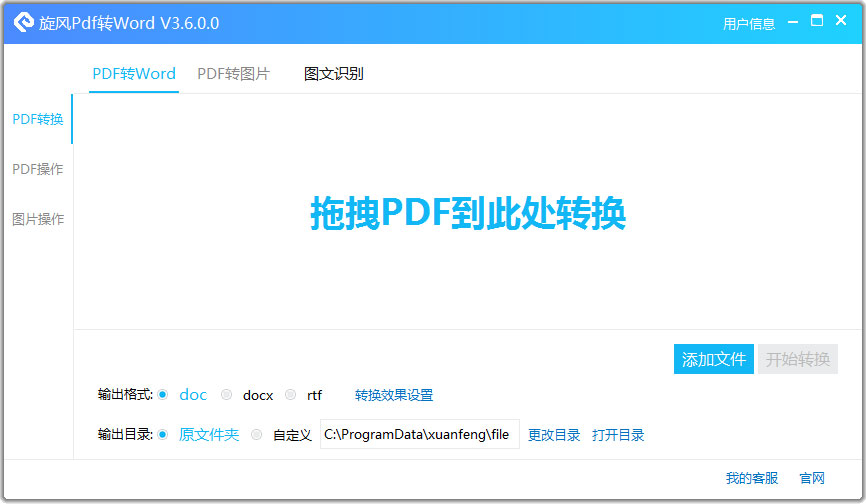Open the 图文识别 tab

point(334,74)
